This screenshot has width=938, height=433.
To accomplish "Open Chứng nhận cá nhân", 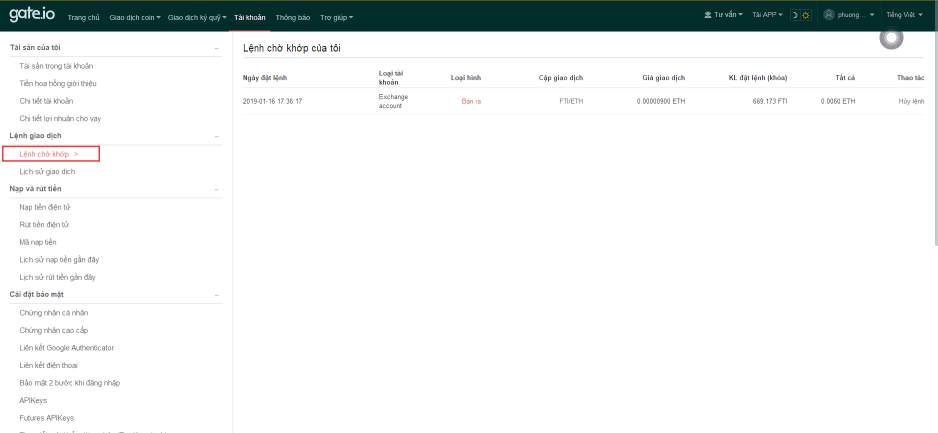I will (54, 313).
